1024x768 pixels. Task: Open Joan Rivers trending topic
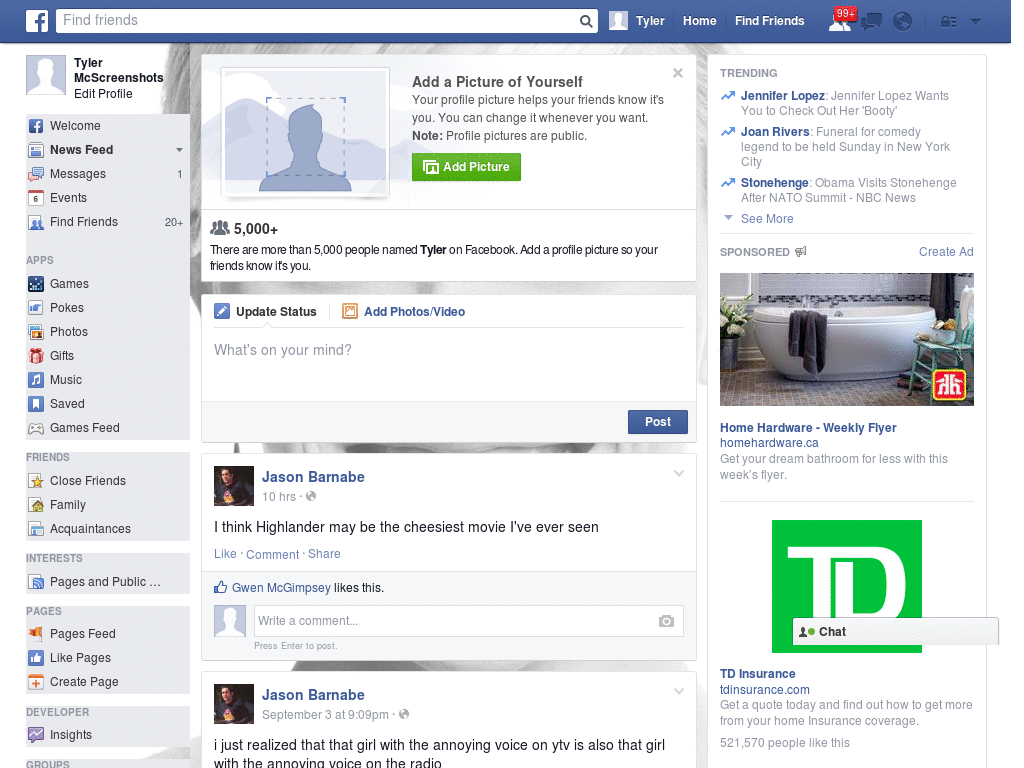775,132
